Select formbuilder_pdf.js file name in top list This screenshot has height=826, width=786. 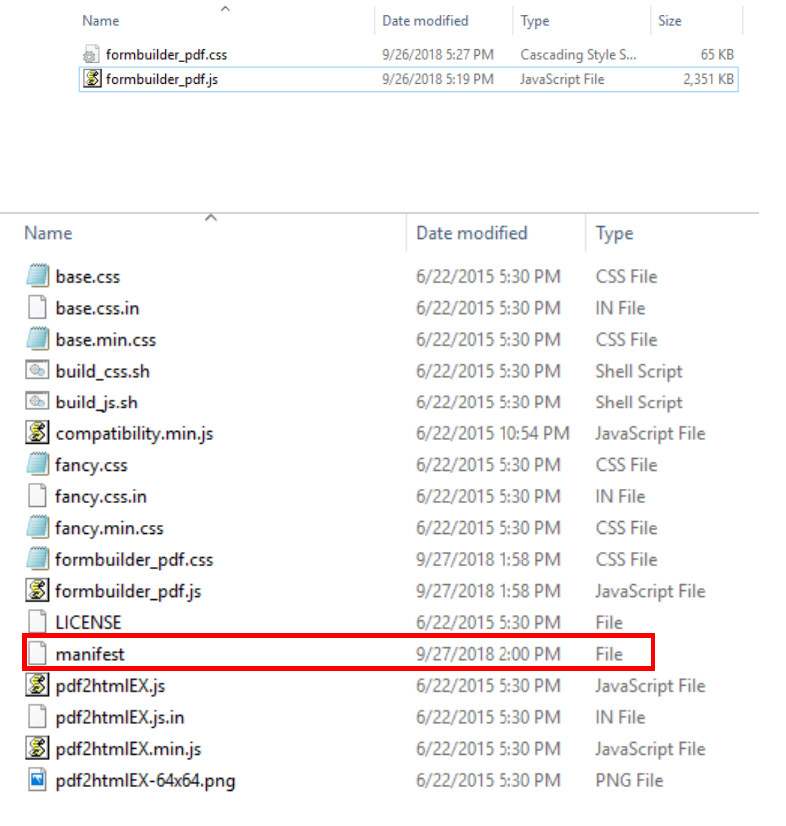[162, 79]
